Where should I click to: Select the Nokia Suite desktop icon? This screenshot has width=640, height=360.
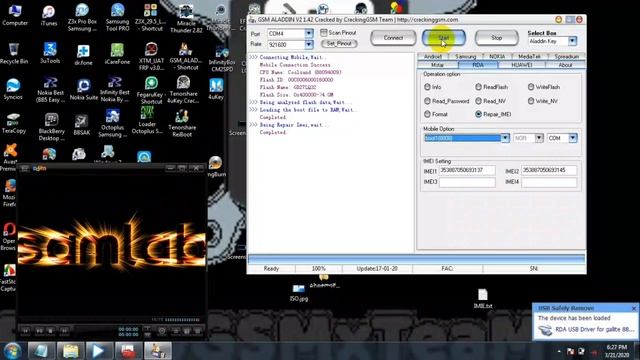point(84,89)
